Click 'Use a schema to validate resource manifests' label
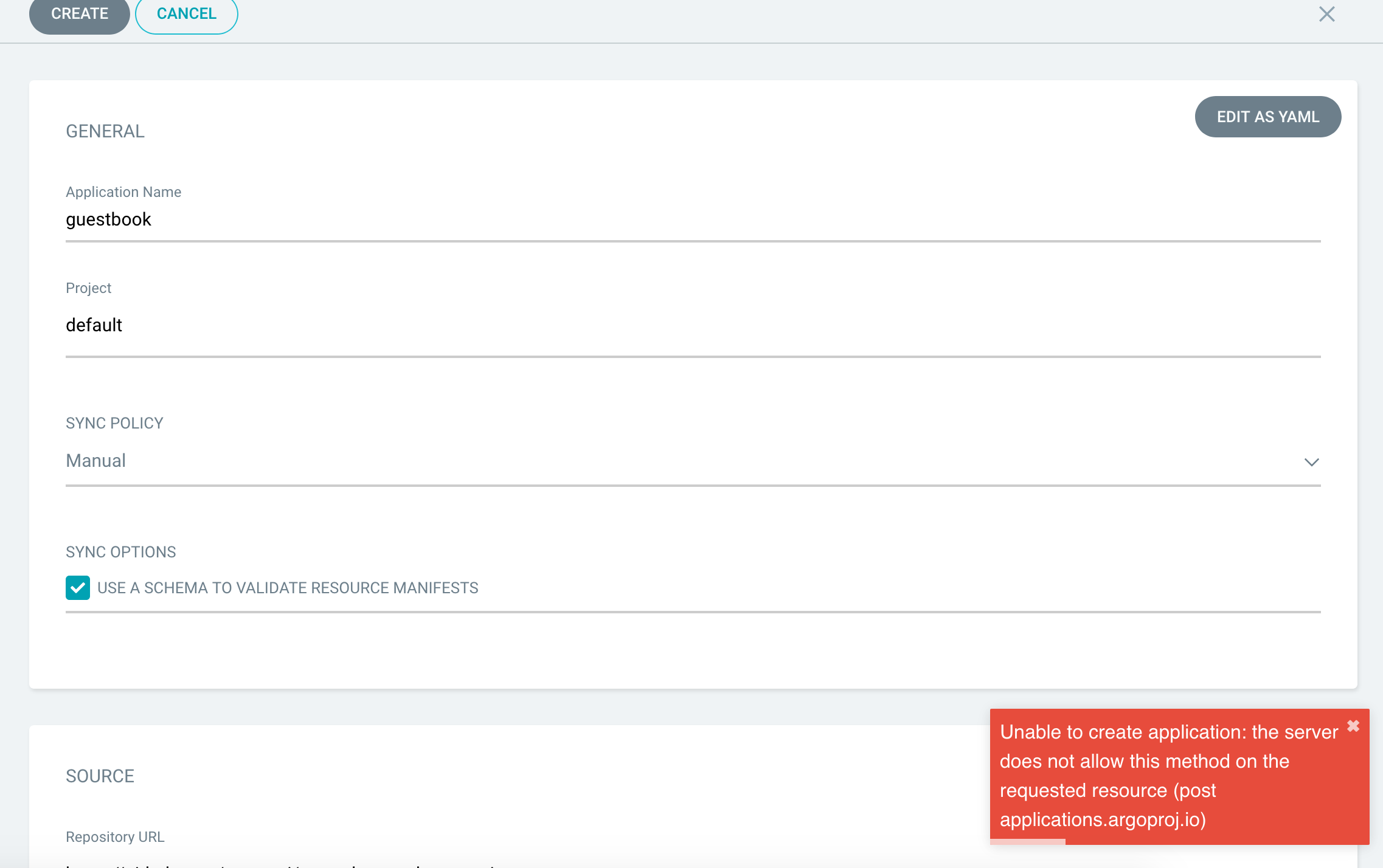Image resolution: width=1383 pixels, height=868 pixels. (x=288, y=588)
